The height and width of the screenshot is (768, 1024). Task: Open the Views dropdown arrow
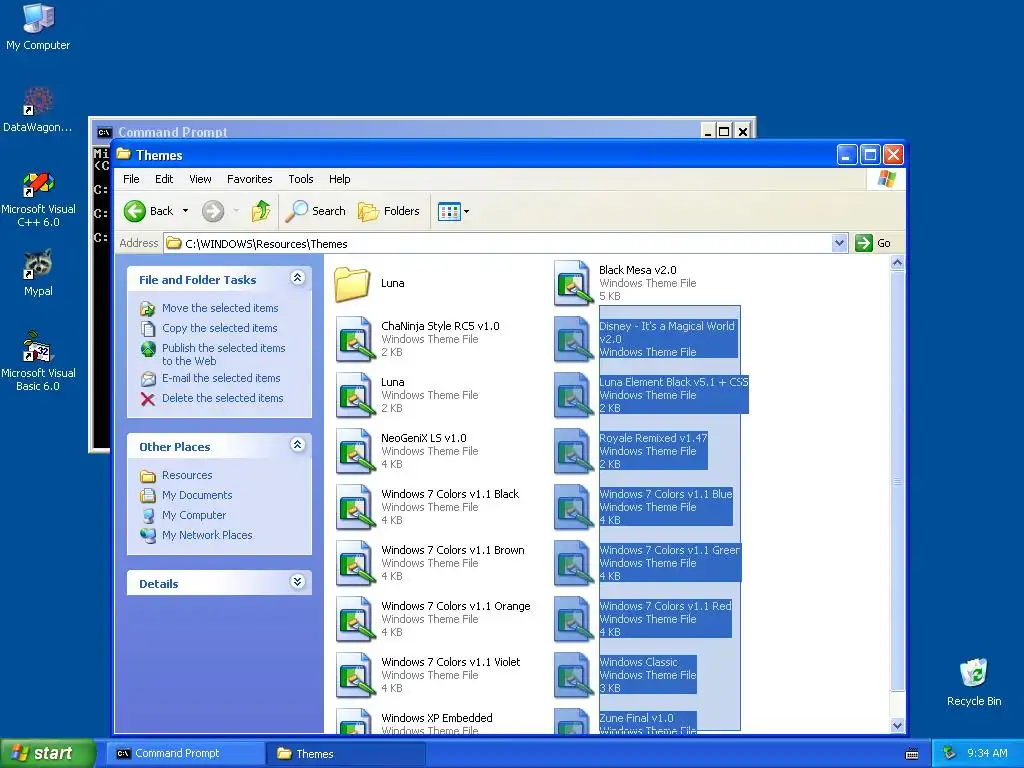pos(466,212)
